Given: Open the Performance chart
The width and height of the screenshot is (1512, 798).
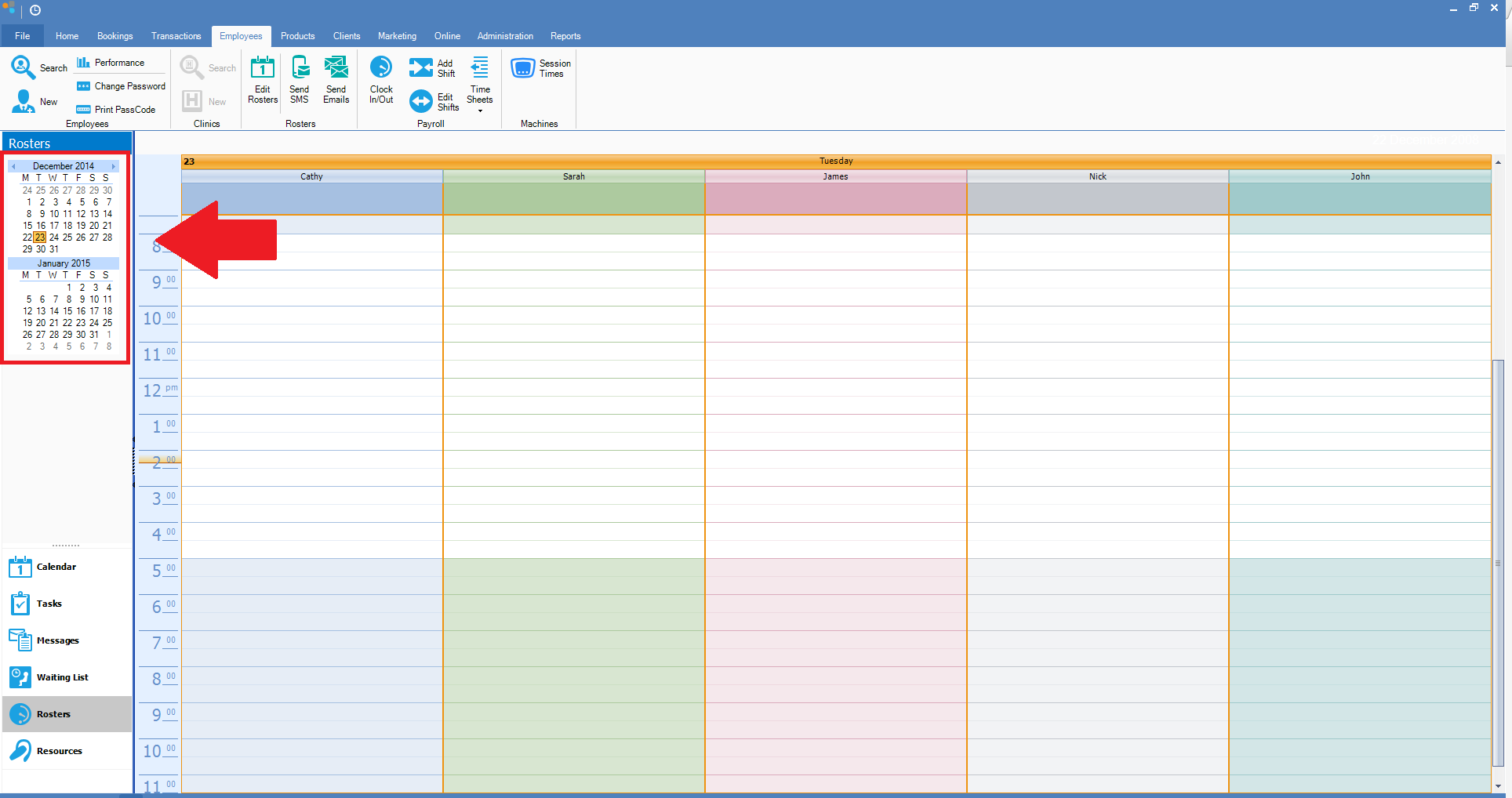Looking at the screenshot, I should click(111, 63).
